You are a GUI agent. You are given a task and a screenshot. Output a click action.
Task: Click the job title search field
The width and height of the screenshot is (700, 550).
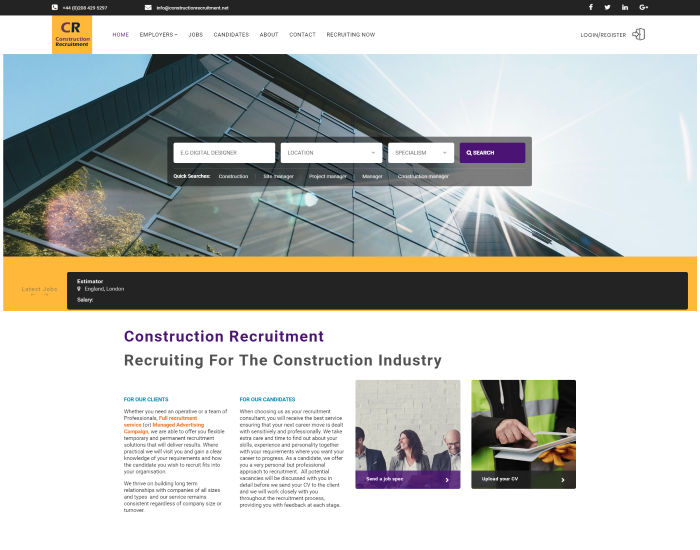click(x=224, y=153)
